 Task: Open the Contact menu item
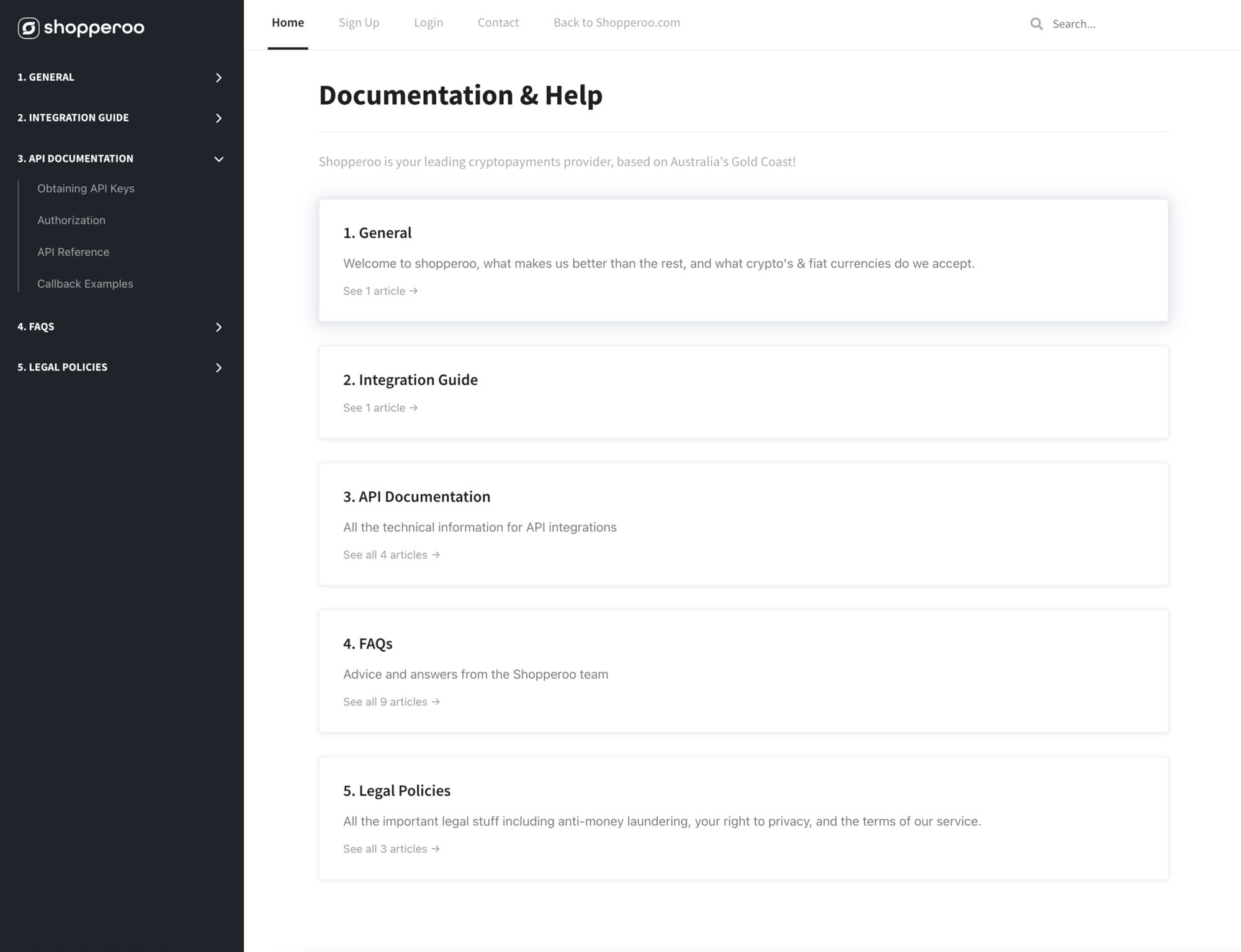coord(498,23)
